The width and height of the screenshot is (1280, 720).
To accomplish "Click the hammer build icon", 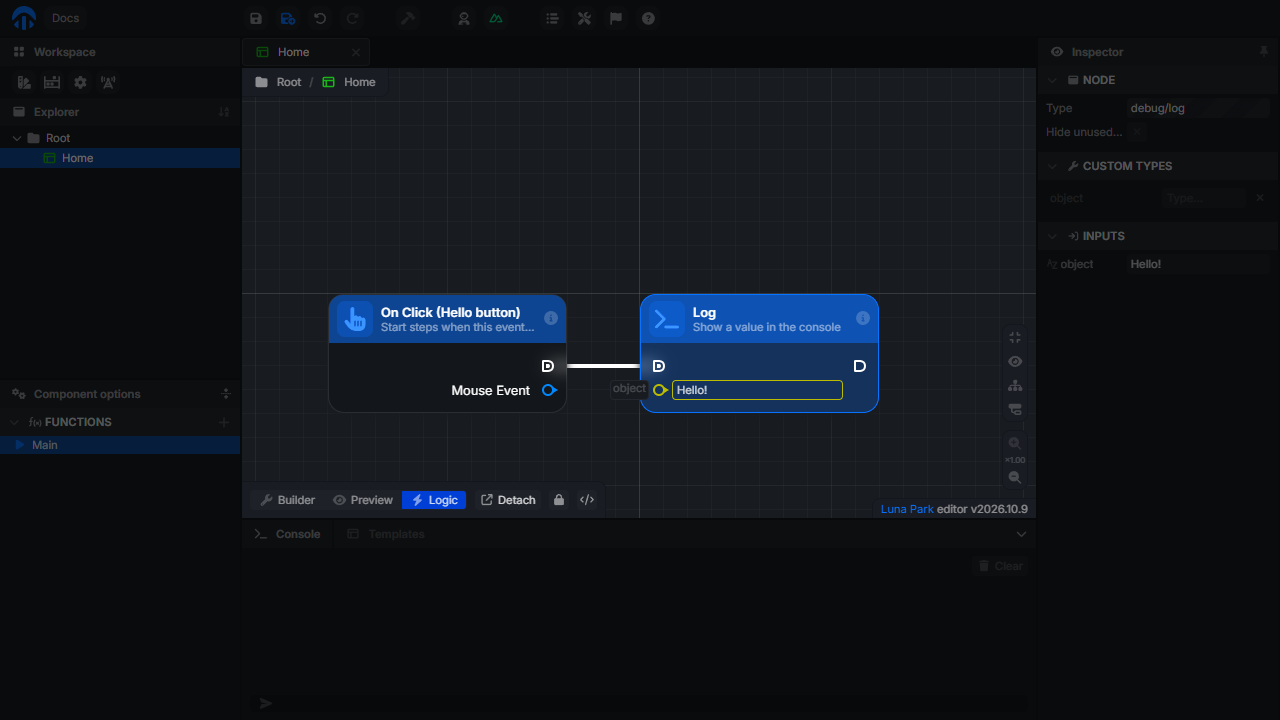I will (x=407, y=18).
